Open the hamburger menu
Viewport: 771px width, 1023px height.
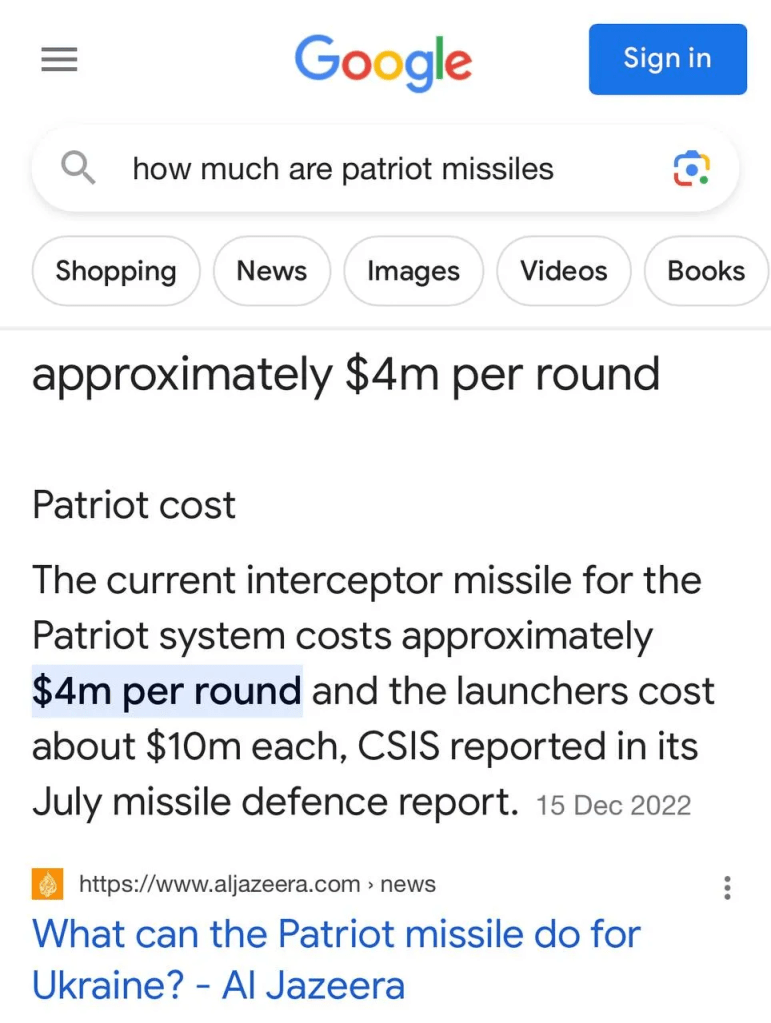coord(59,60)
